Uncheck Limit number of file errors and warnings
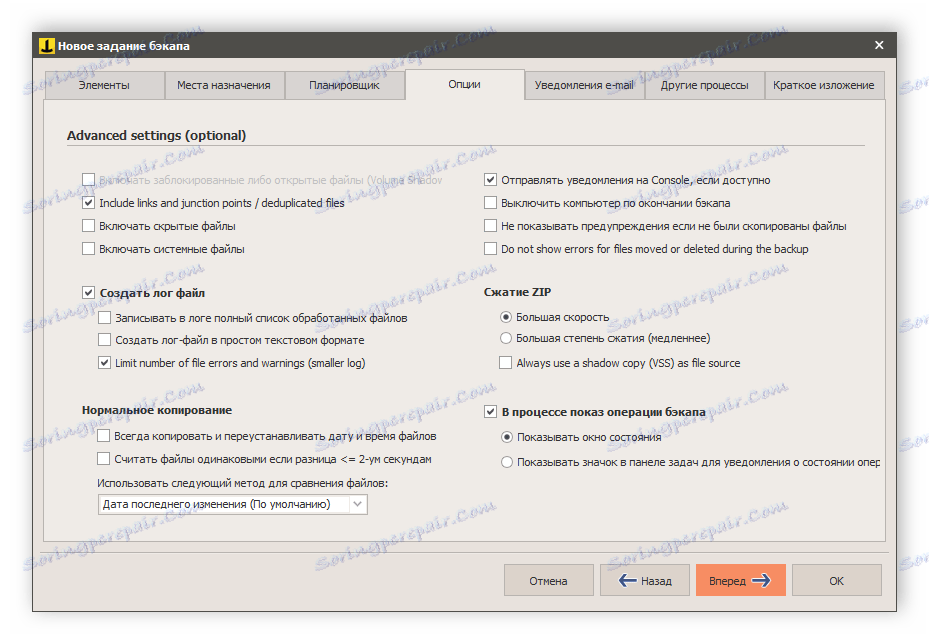This screenshot has height=644, width=929. click(x=104, y=363)
